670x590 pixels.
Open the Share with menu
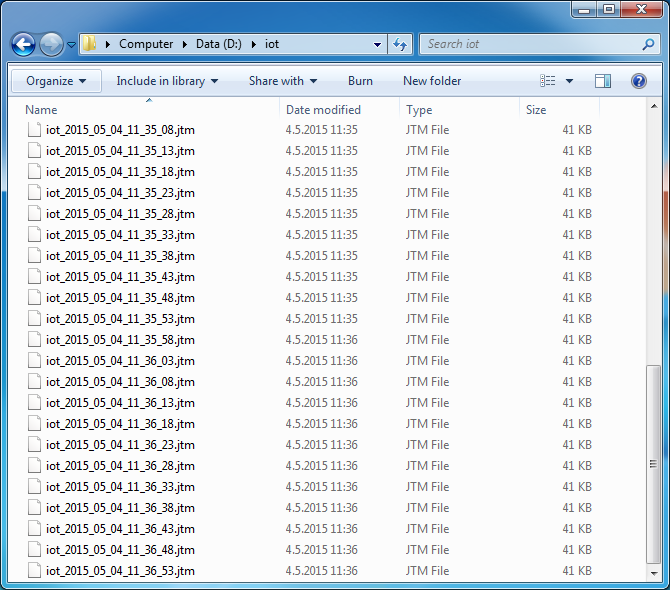click(283, 81)
